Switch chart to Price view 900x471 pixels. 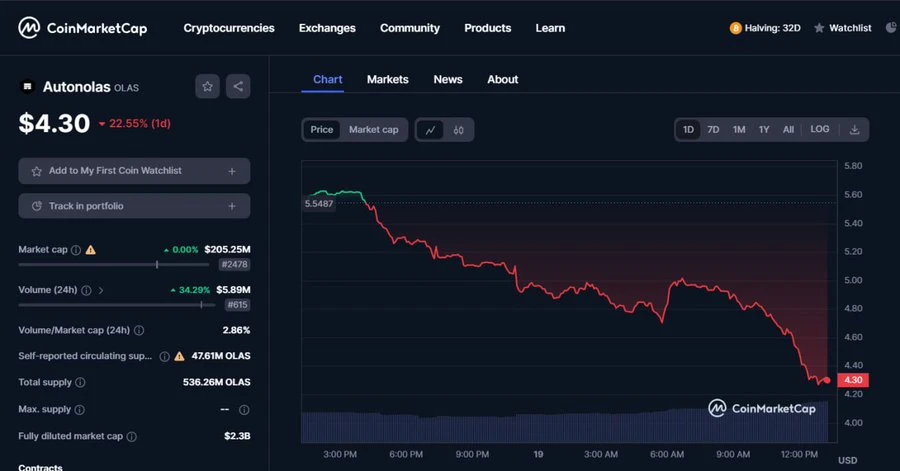322,130
